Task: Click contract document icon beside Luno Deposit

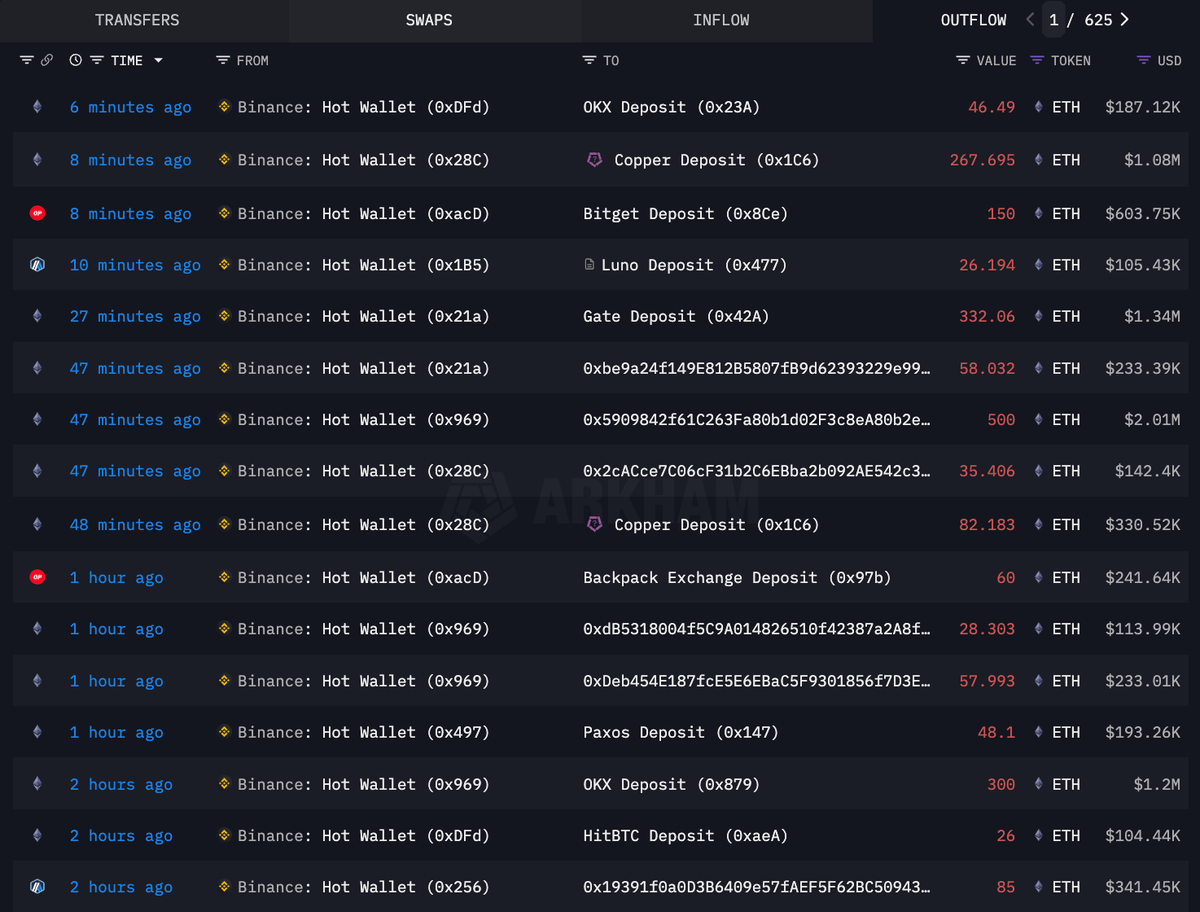Action: point(589,265)
